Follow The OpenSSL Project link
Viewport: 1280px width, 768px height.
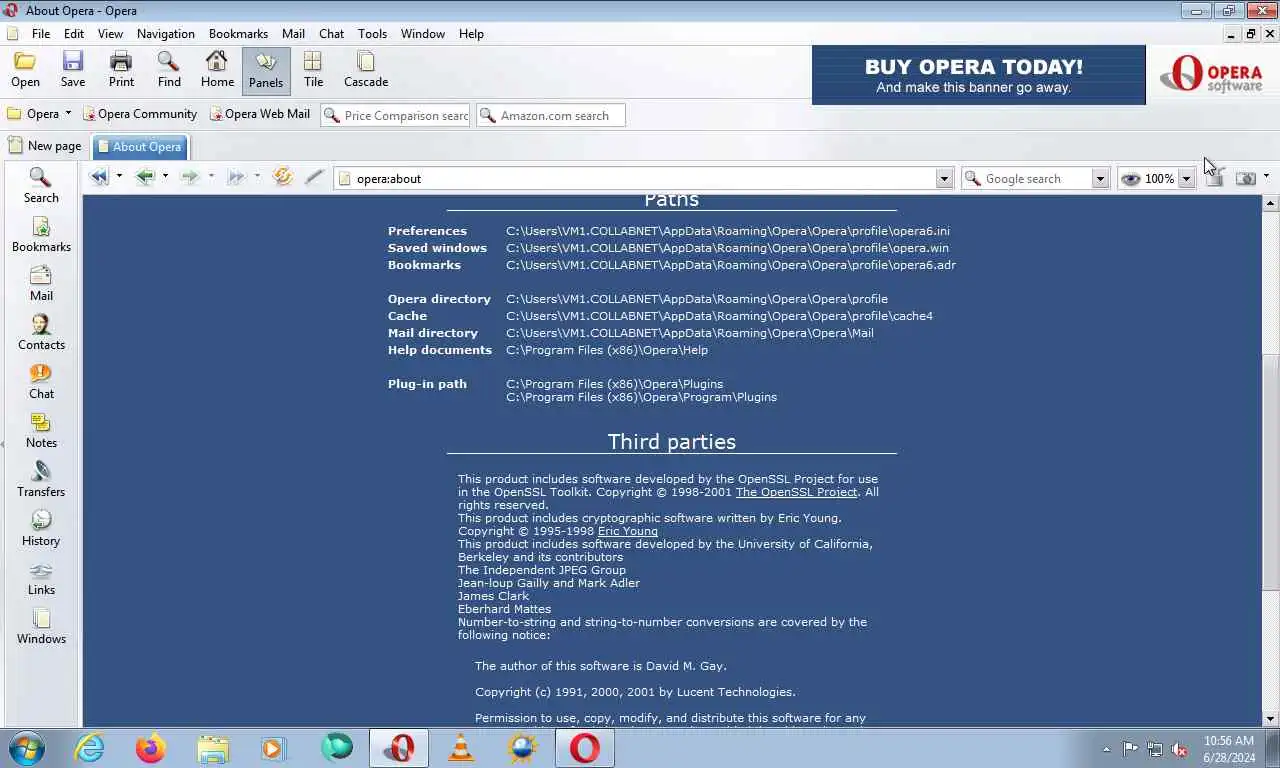pos(796,492)
